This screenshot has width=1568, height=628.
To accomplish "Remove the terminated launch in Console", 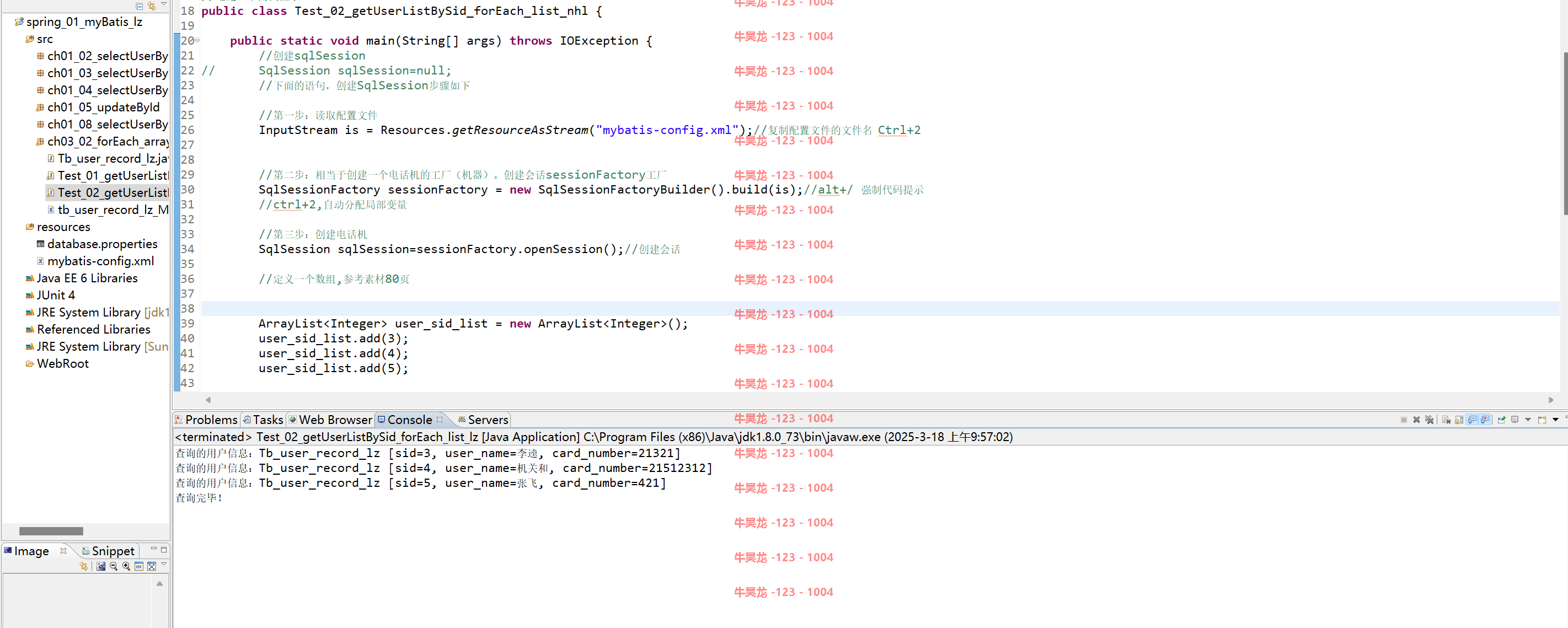I will coord(1416,419).
